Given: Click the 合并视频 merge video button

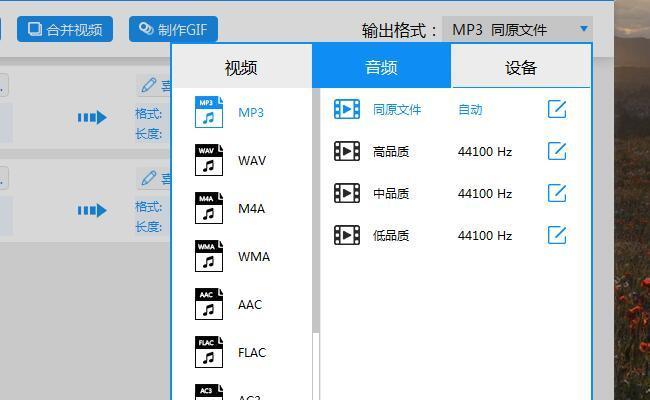Looking at the screenshot, I should coord(65,29).
